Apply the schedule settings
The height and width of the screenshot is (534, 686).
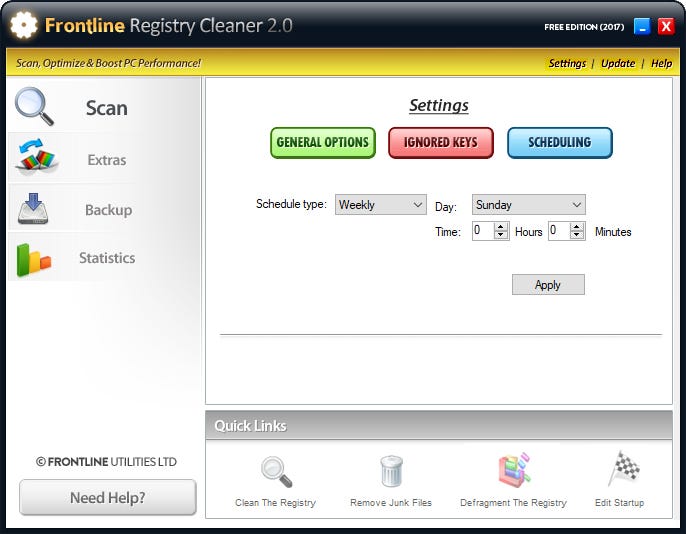point(548,285)
